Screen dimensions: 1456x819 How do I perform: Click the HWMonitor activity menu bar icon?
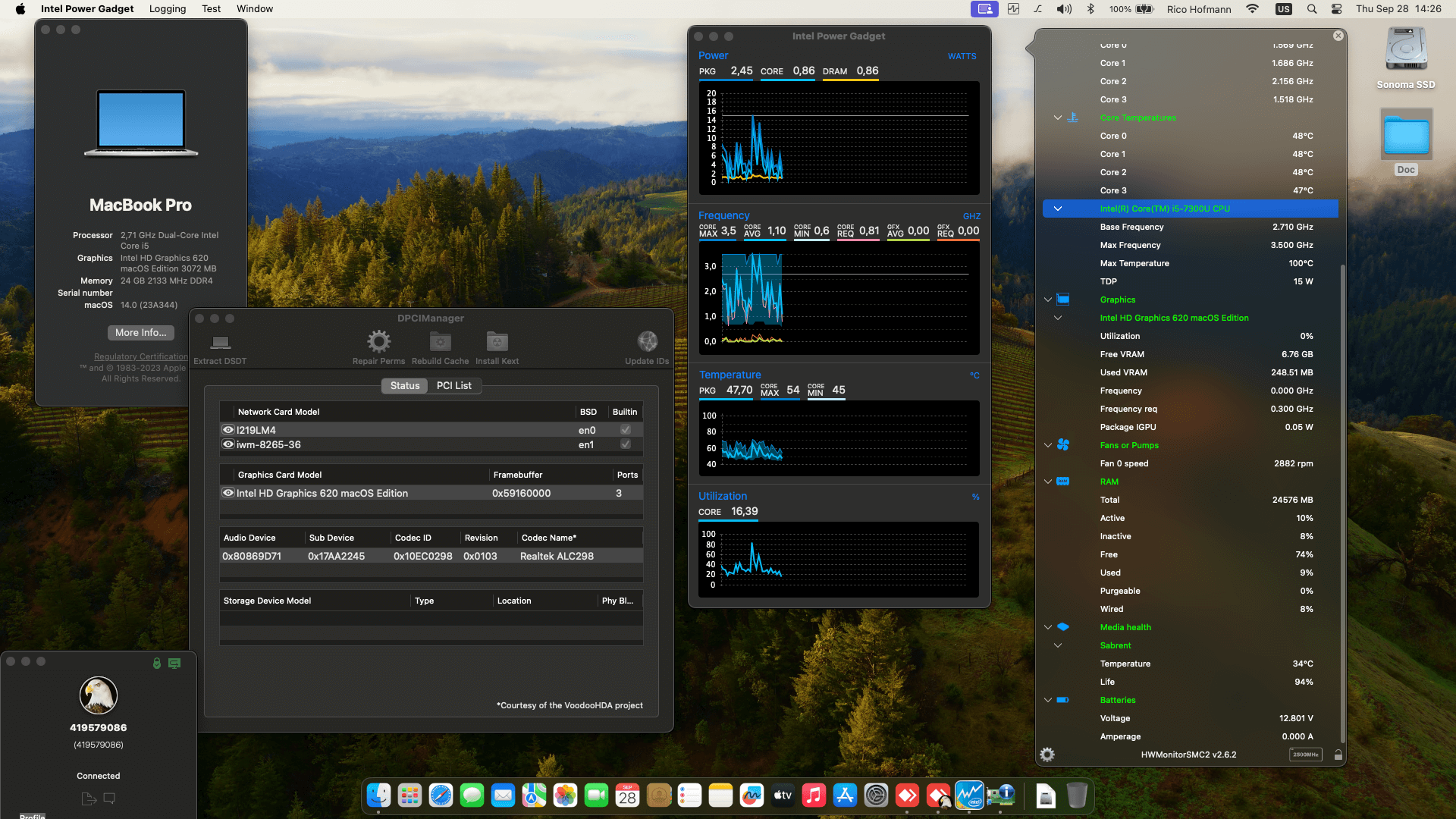click(x=1013, y=9)
